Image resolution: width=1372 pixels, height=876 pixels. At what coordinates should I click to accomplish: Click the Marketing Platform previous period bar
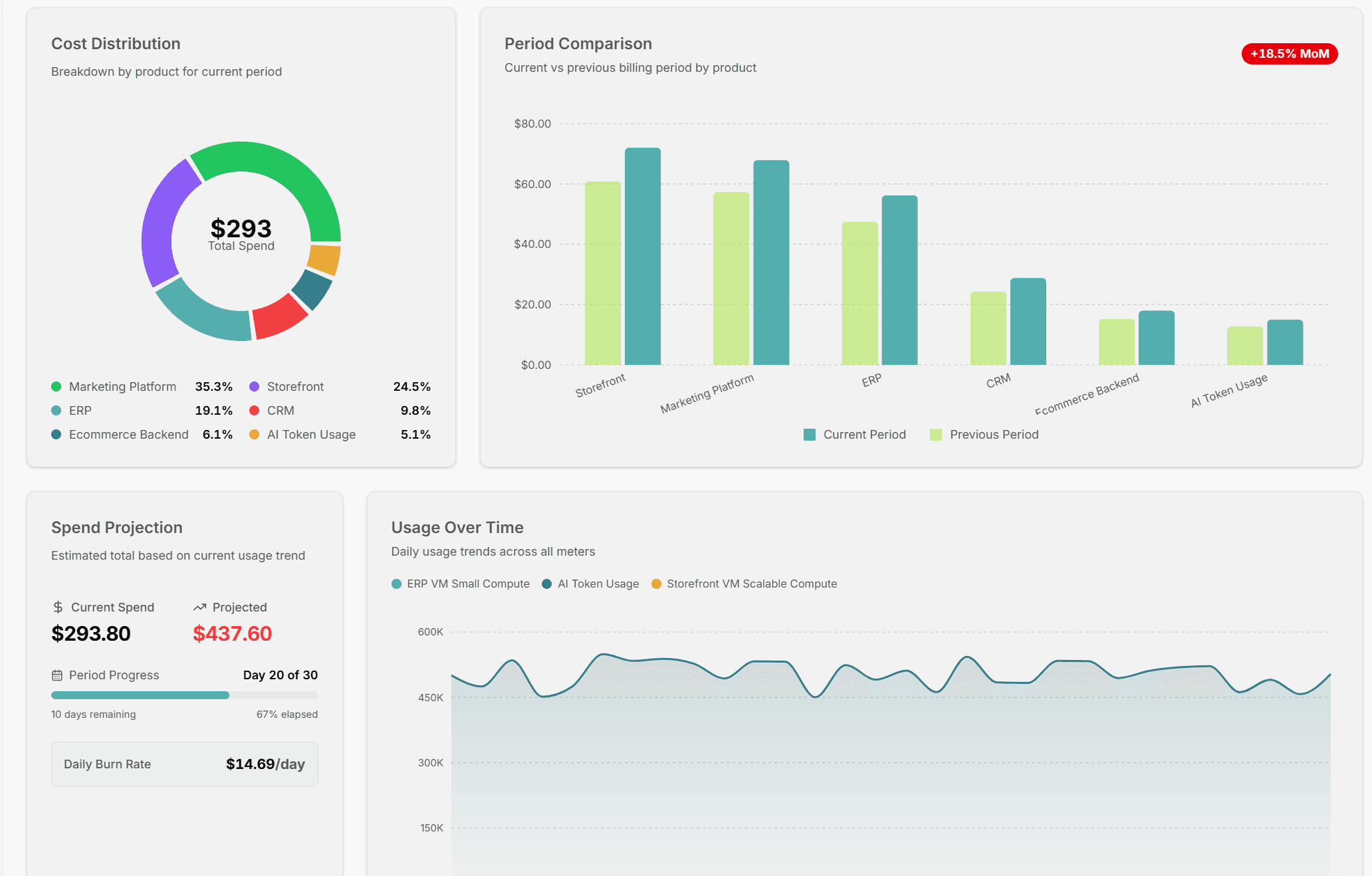pyautogui.click(x=731, y=278)
